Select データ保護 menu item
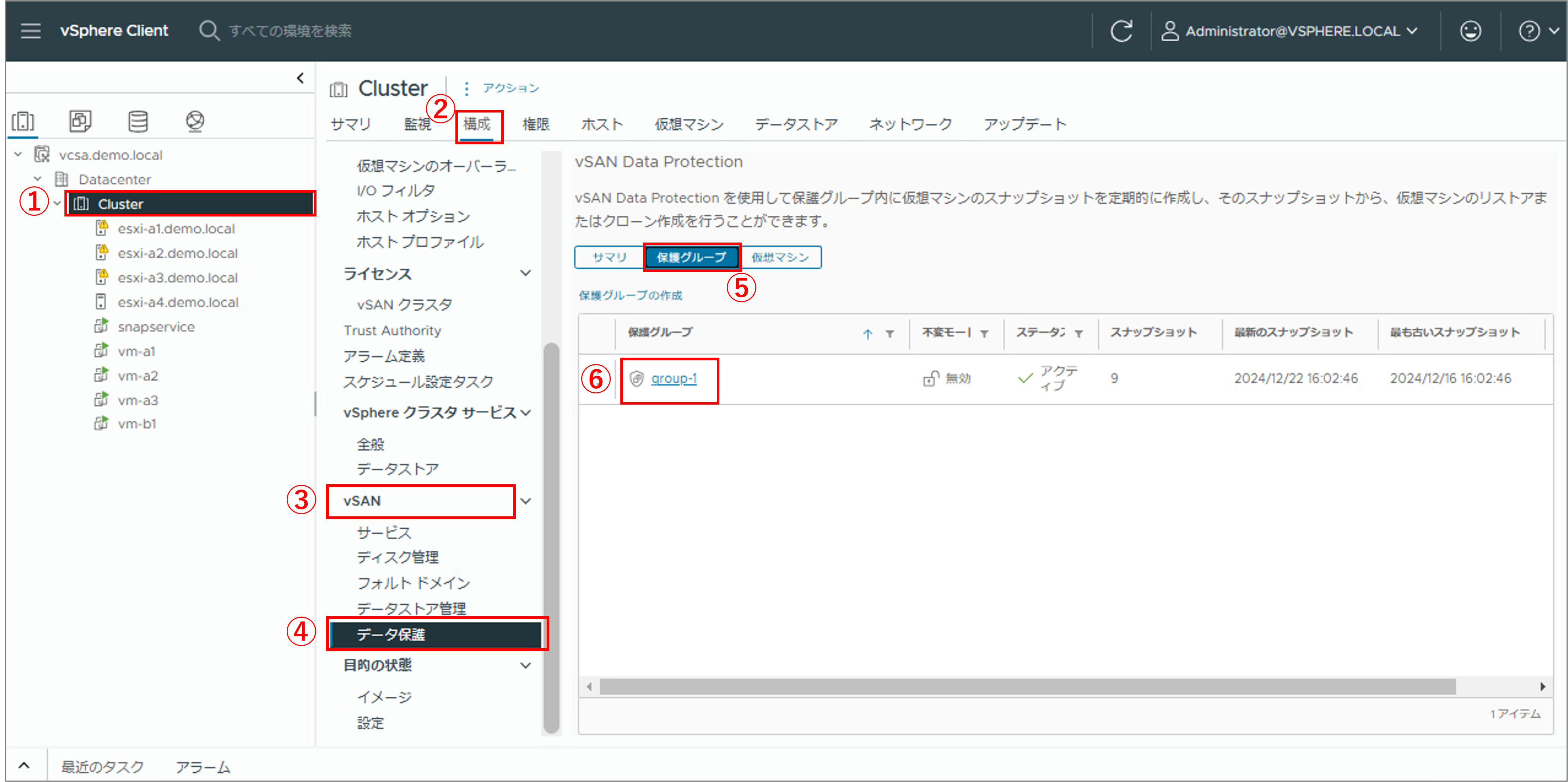The image size is (1568, 782). coord(435,634)
